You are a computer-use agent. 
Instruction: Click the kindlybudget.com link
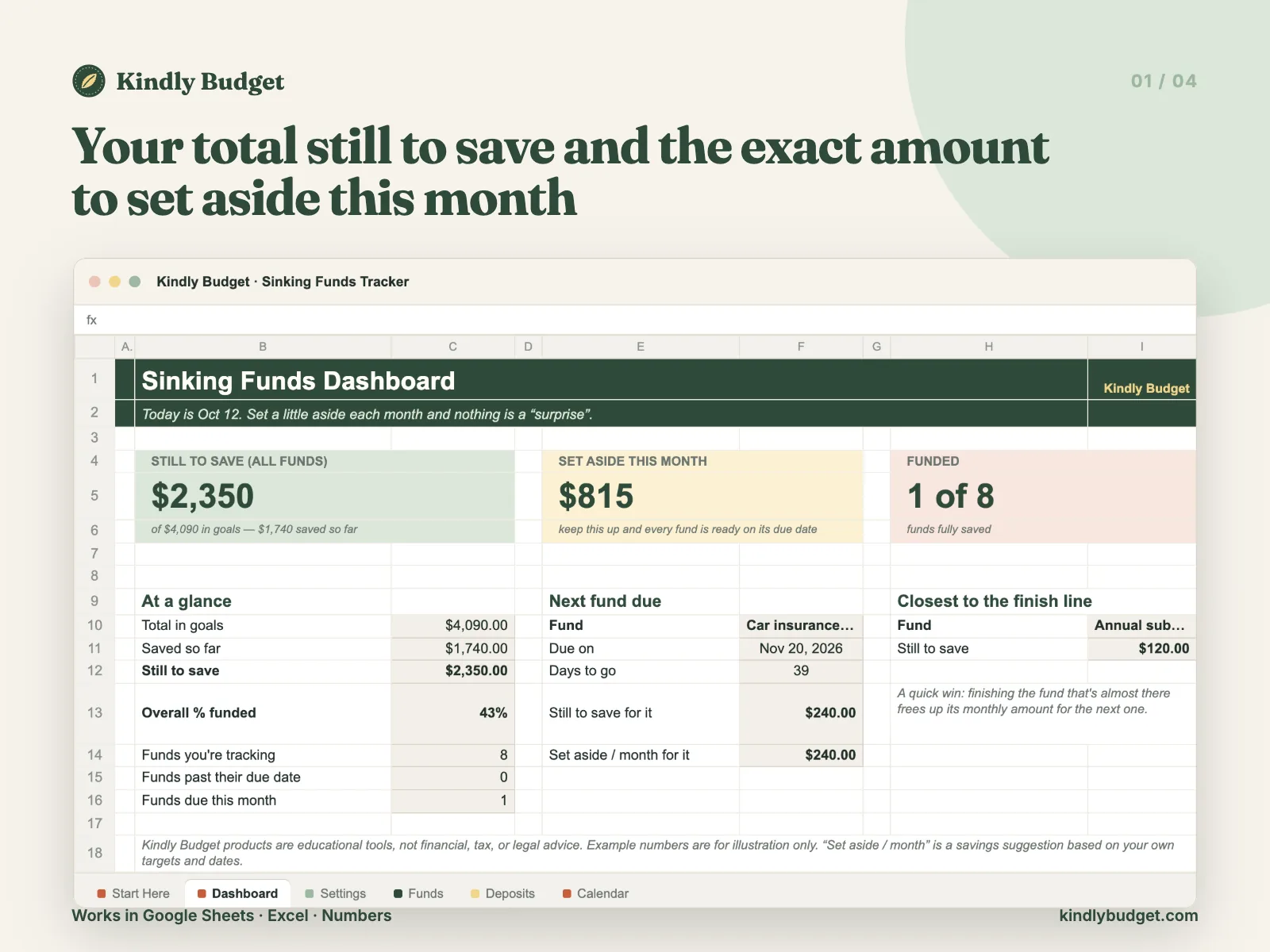[x=1128, y=916]
